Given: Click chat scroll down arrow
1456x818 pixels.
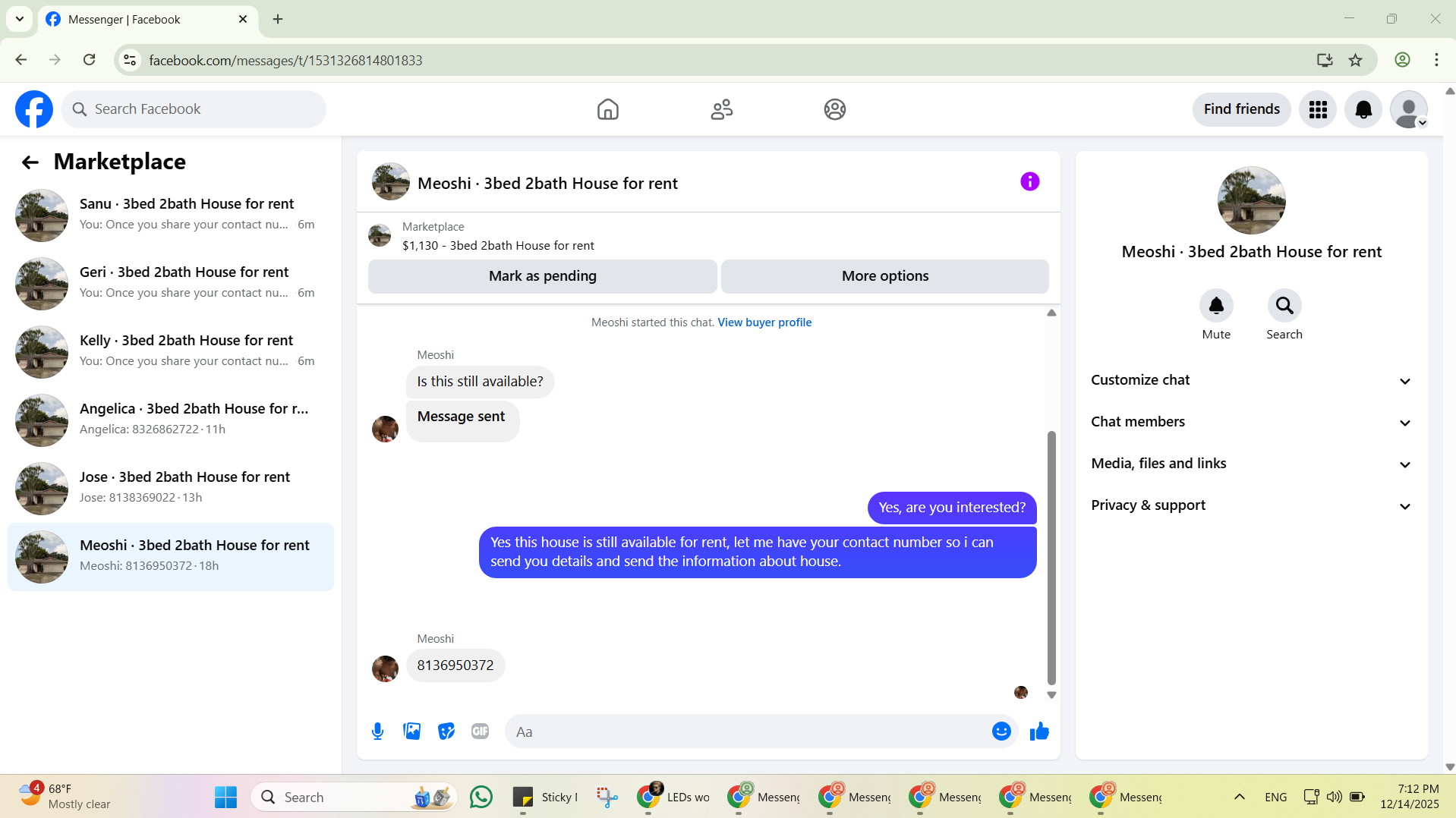Looking at the screenshot, I should coord(1051,695).
